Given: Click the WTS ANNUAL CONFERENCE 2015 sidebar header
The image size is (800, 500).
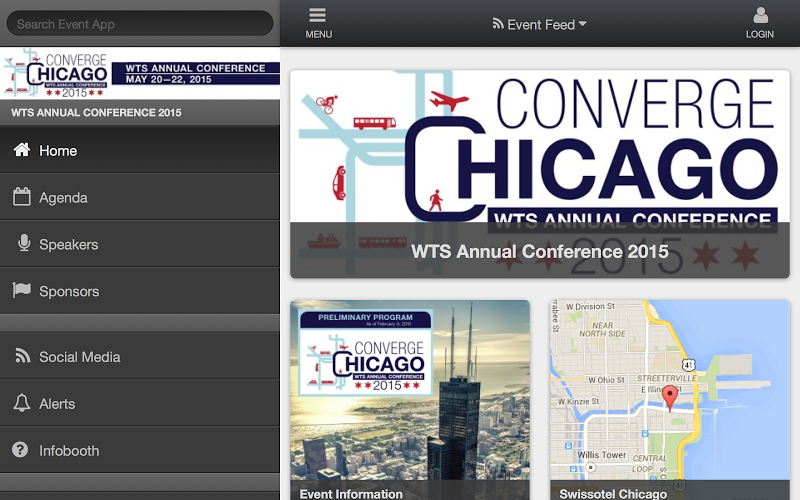Looking at the screenshot, I should (140, 112).
